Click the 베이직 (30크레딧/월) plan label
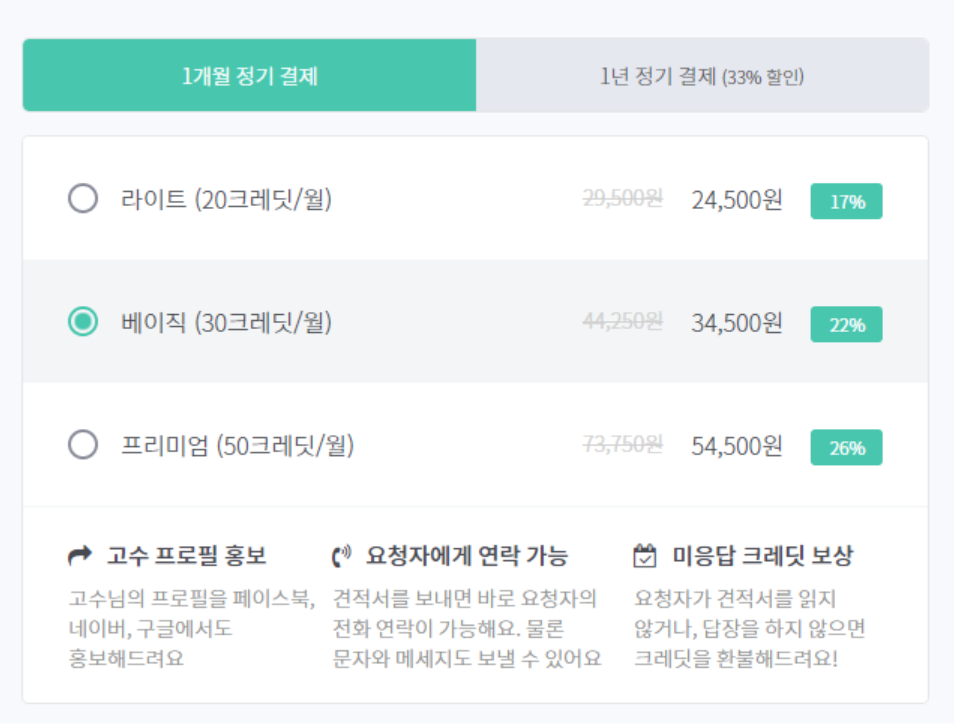Viewport: 954px width, 724px height. pos(226,323)
